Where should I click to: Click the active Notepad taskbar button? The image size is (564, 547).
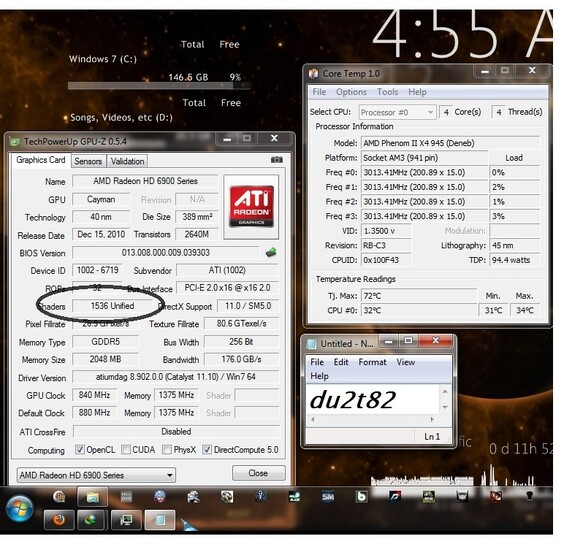click(160, 520)
